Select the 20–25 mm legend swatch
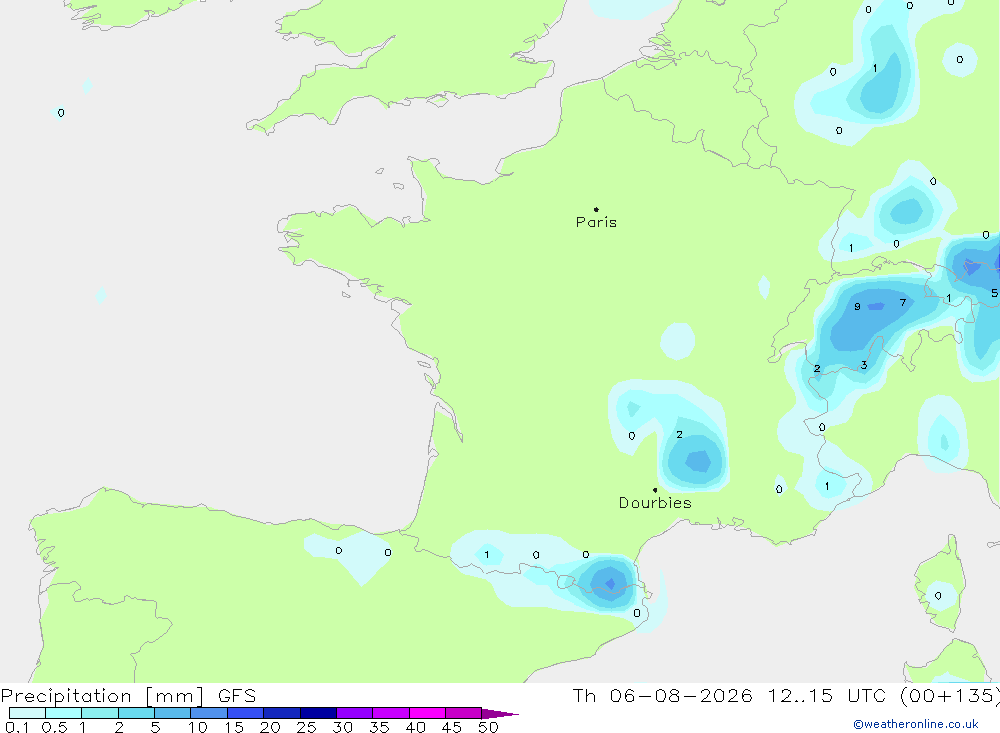The image size is (1000, 733). (282, 713)
